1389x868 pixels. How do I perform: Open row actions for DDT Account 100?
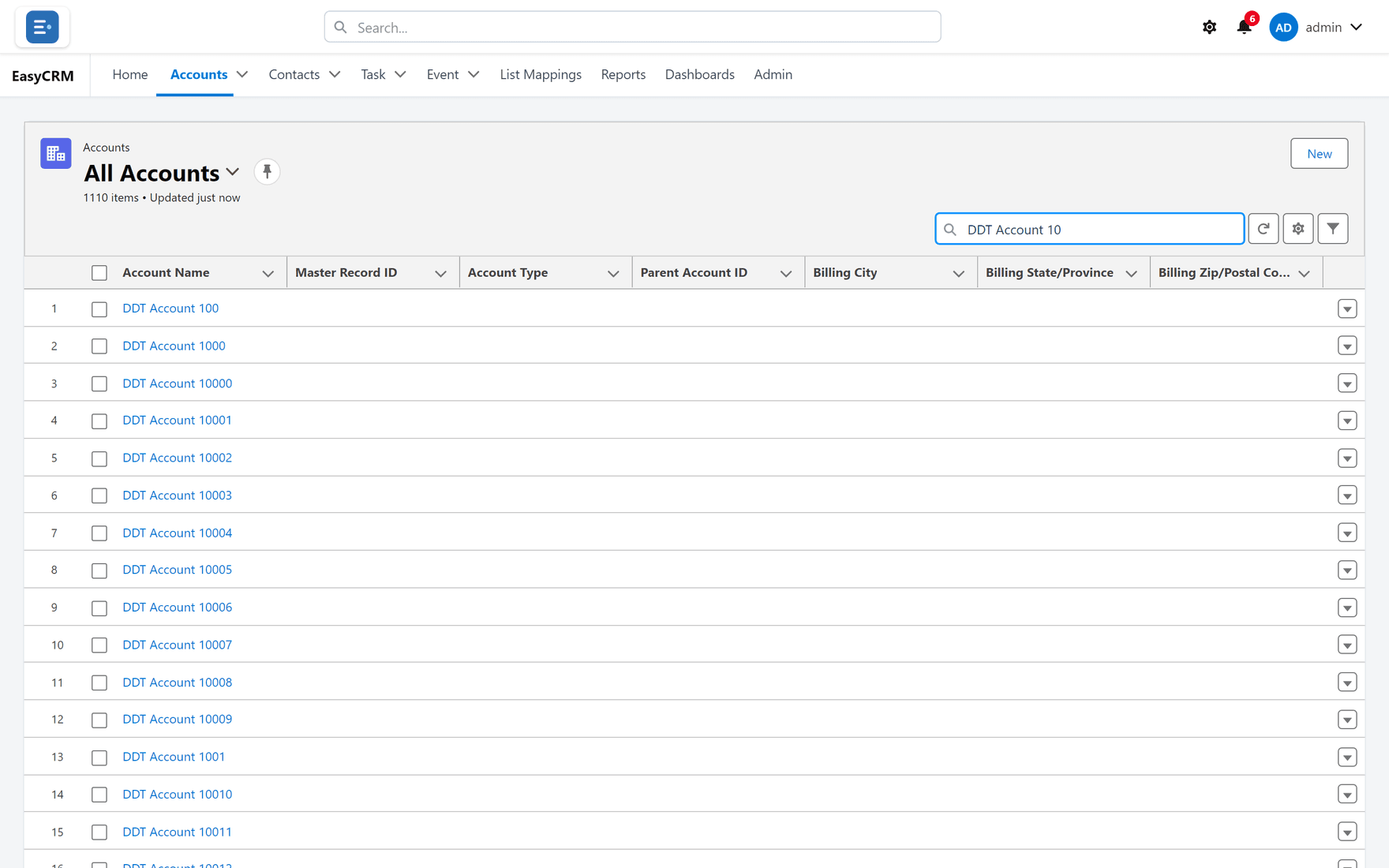(1347, 309)
